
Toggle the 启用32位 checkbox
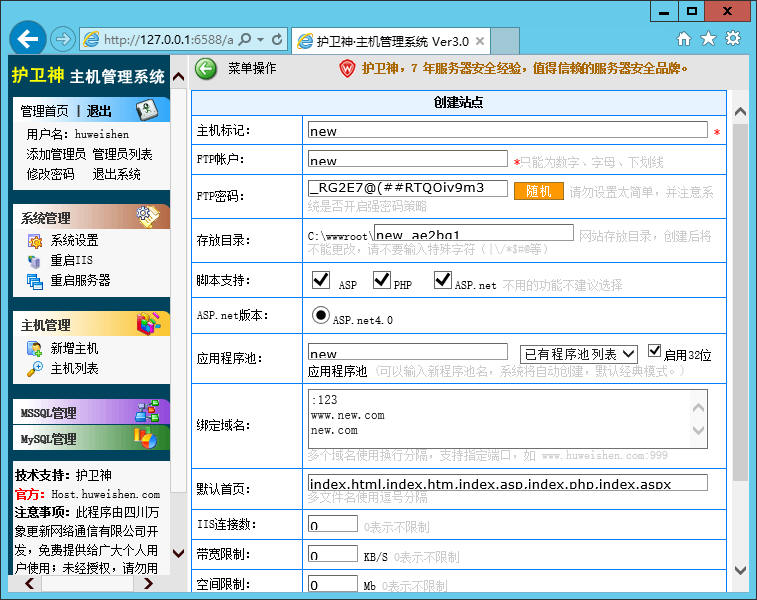pos(655,350)
